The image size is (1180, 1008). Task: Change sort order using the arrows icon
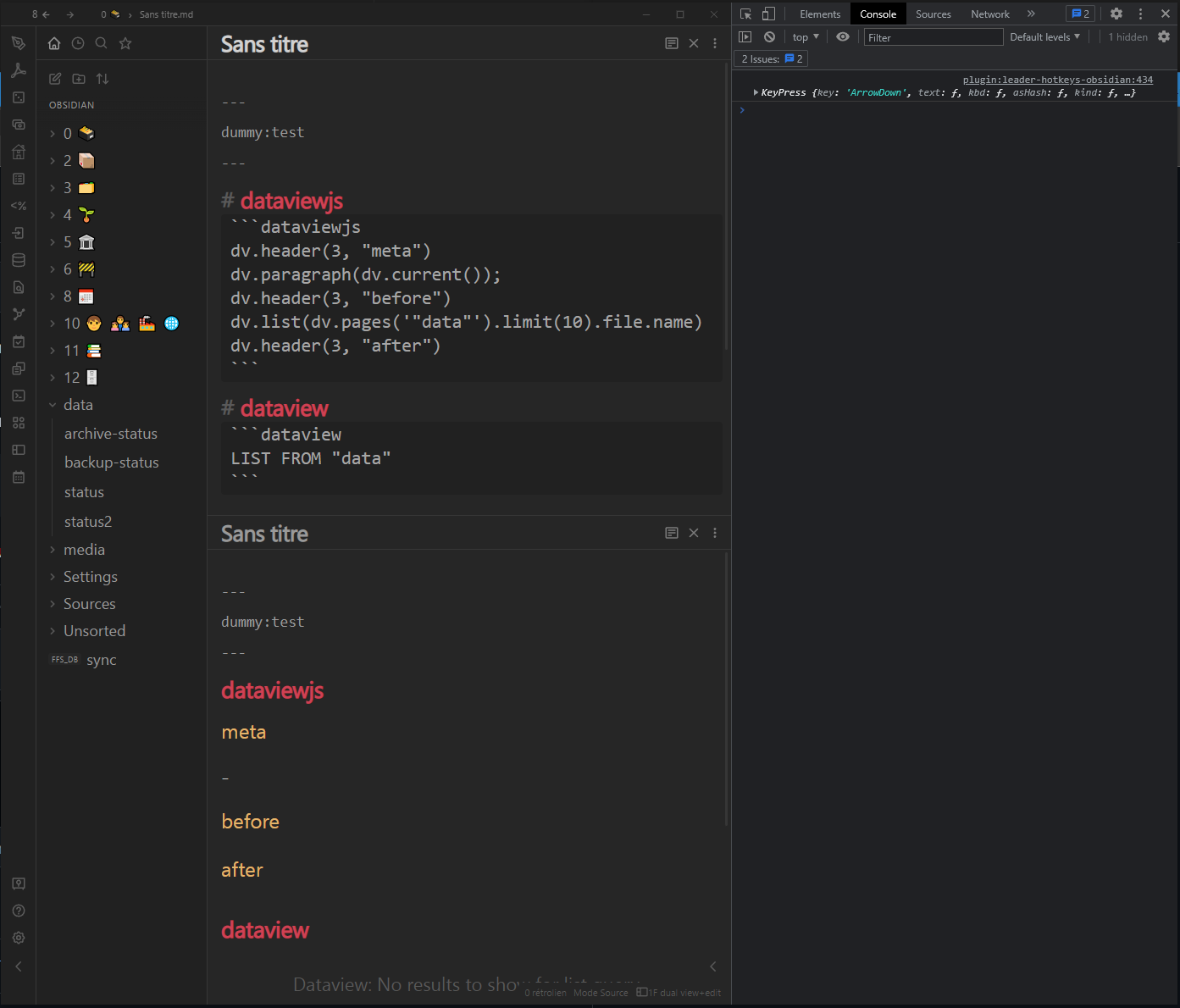tap(102, 78)
